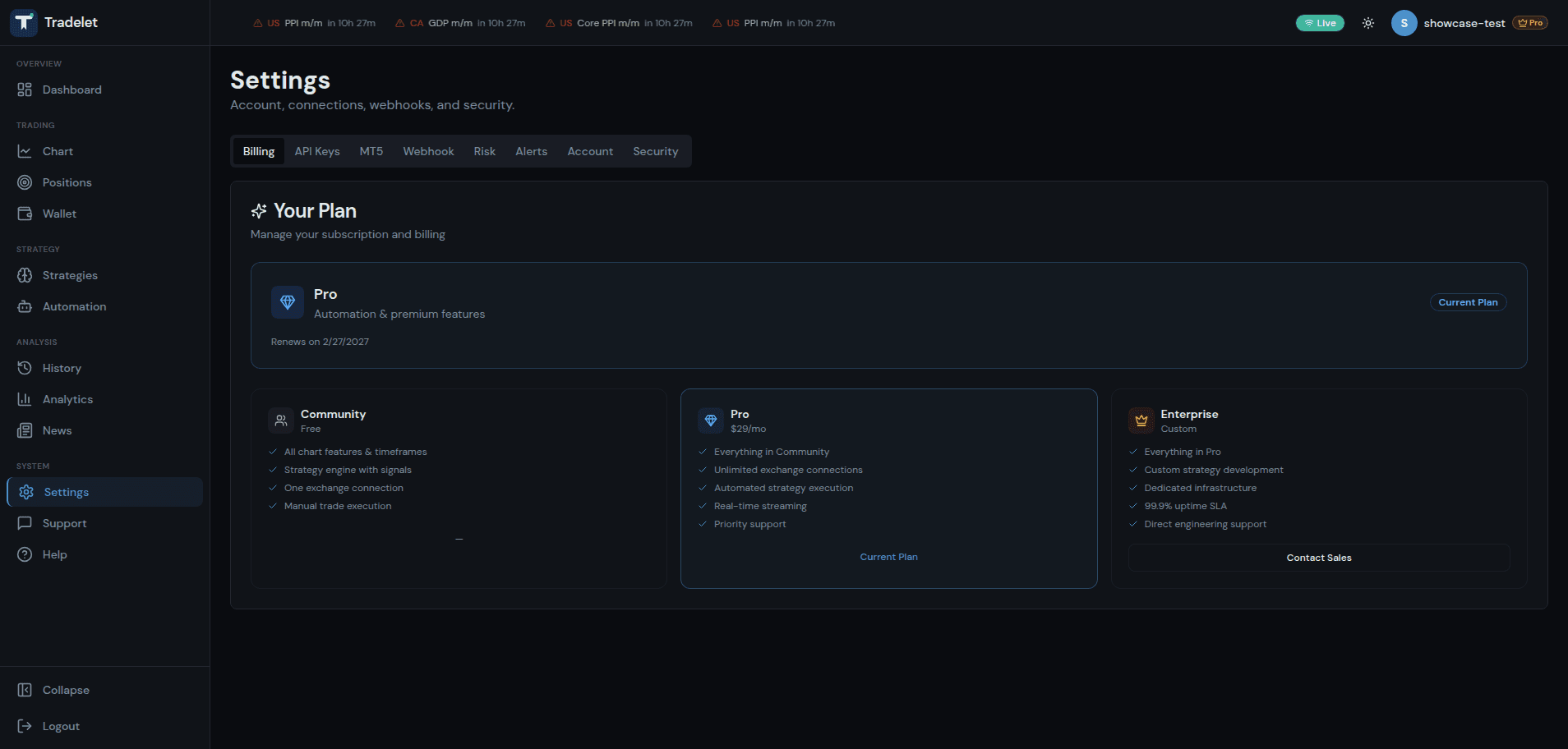Toggle light mode with the sun icon

pos(1367,23)
